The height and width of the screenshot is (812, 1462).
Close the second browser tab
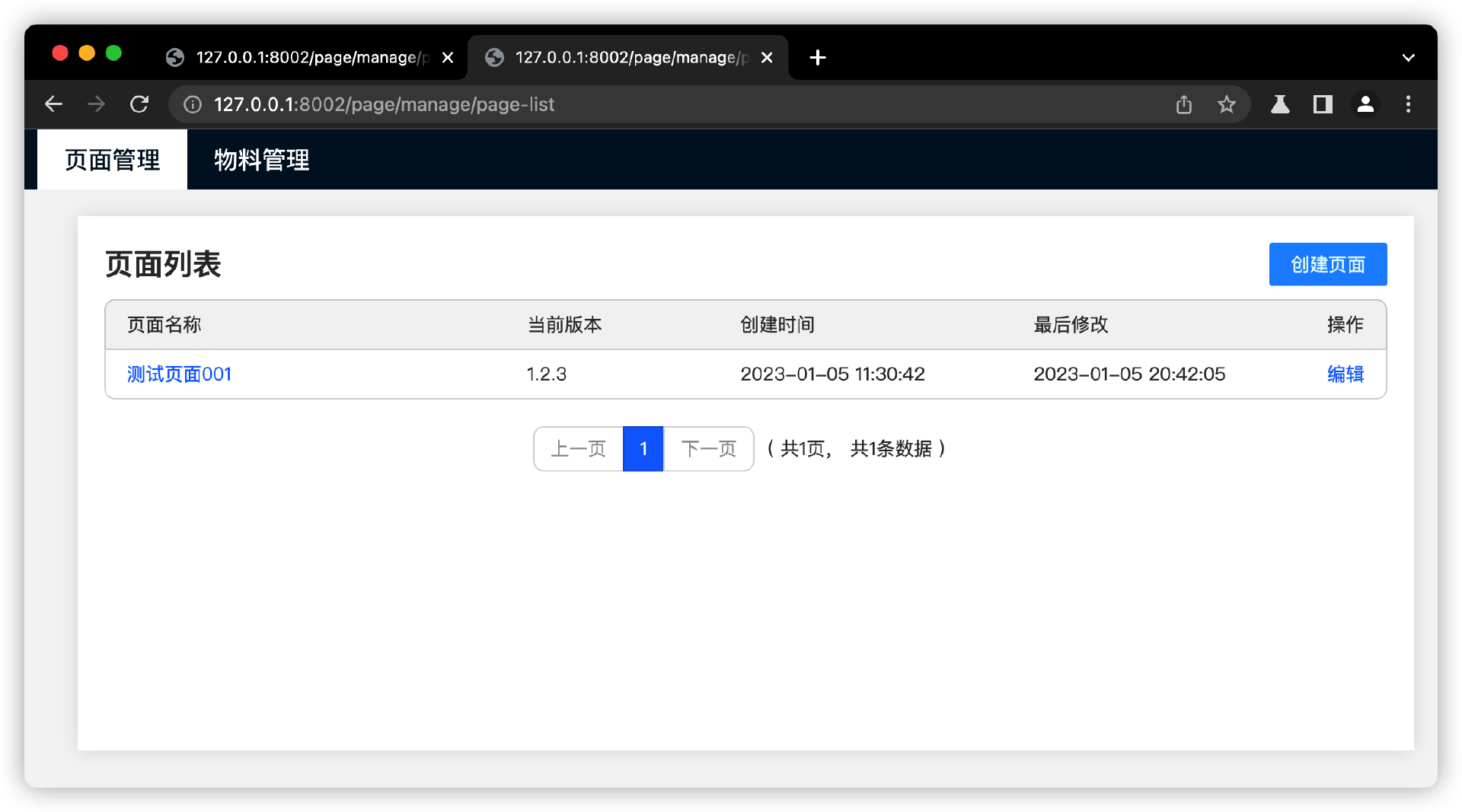[767, 58]
